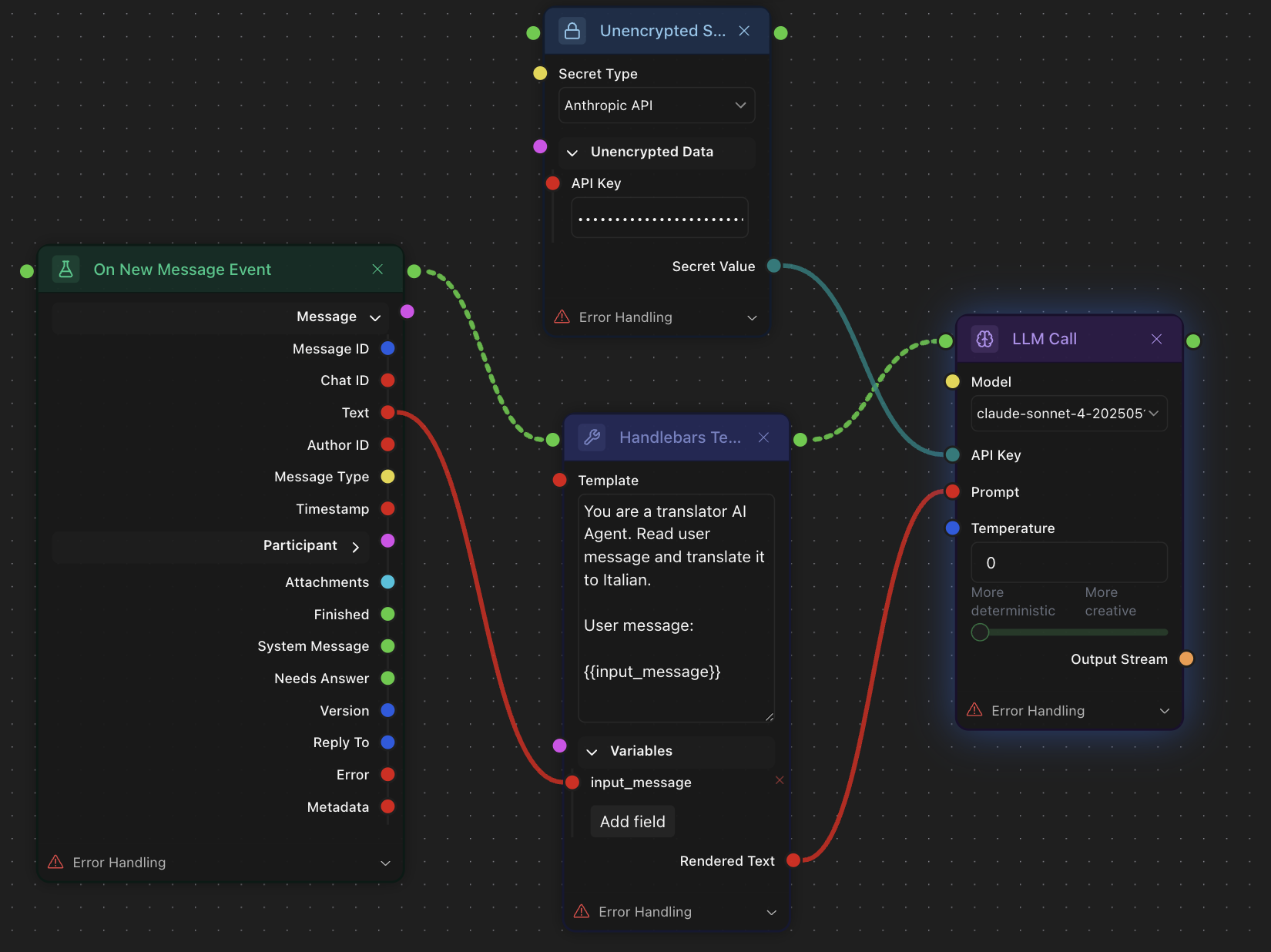Click the warning icon in LLM Call Error Handling
Screen dimensions: 1271x952
click(x=974, y=710)
